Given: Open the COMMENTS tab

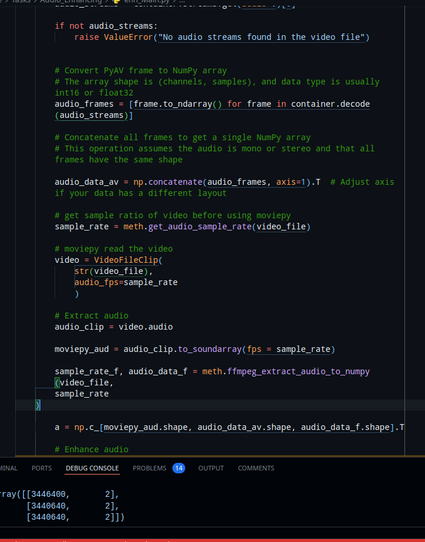Looking at the screenshot, I should pyautogui.click(x=256, y=468).
